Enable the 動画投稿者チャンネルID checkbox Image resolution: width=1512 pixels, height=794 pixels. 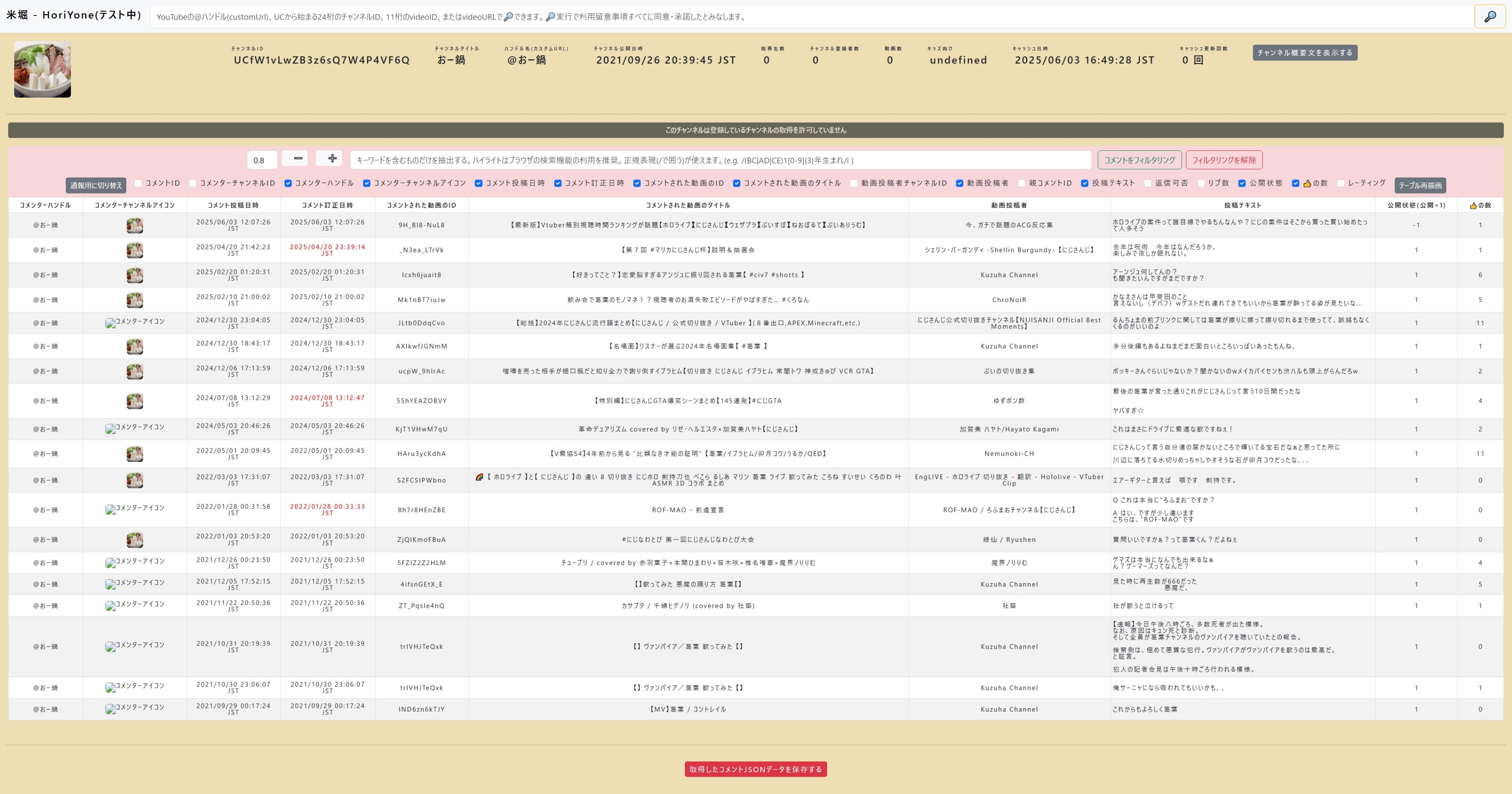point(854,183)
